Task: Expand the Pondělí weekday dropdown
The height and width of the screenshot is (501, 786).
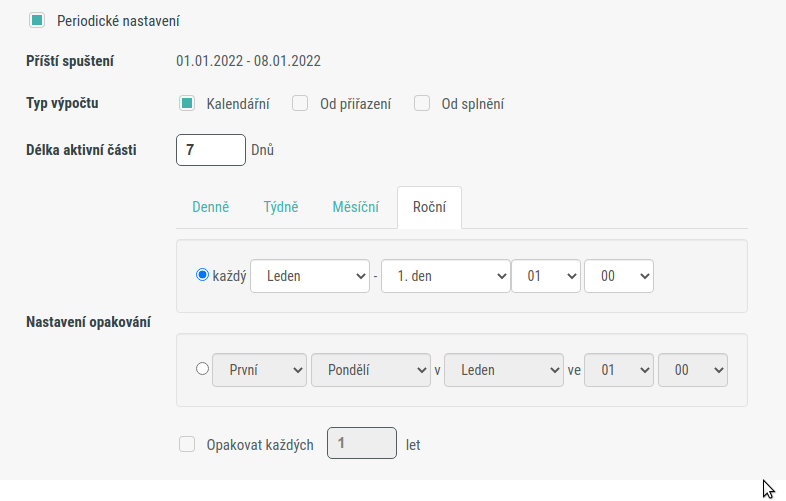Action: (x=371, y=370)
